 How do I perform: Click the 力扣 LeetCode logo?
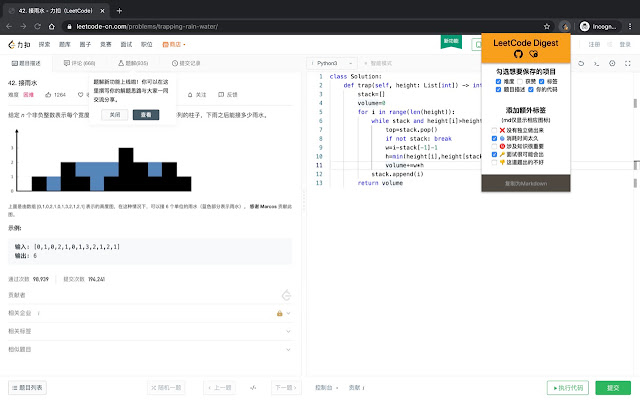coord(19,44)
